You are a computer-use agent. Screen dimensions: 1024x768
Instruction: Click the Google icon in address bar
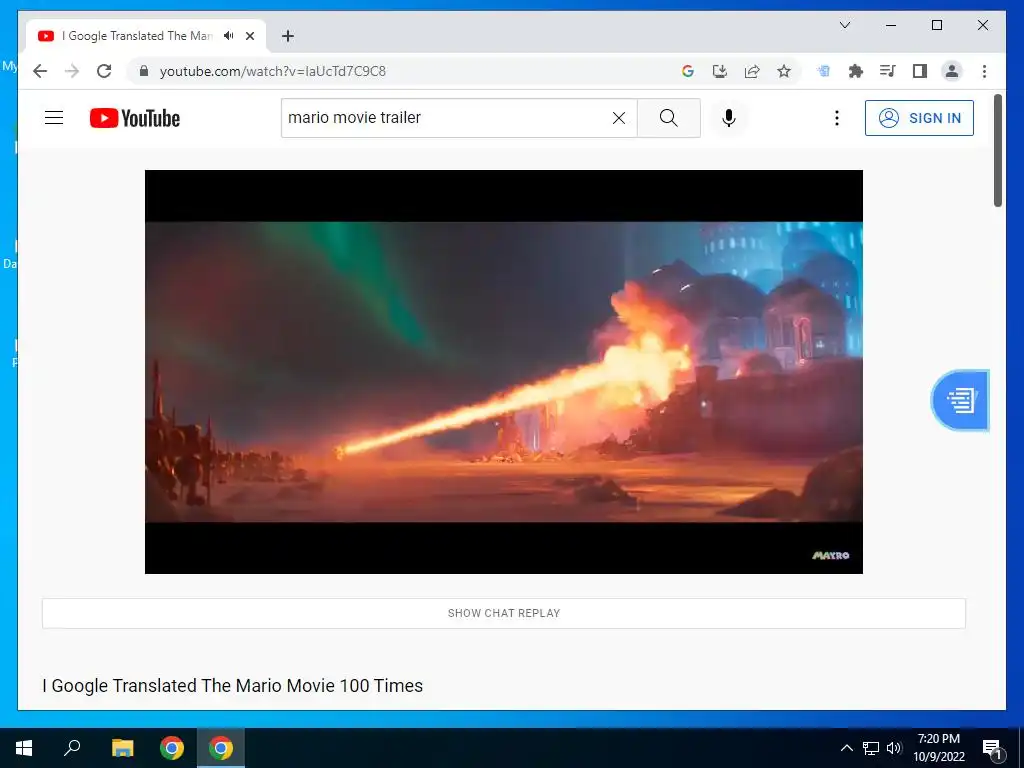[x=688, y=71]
